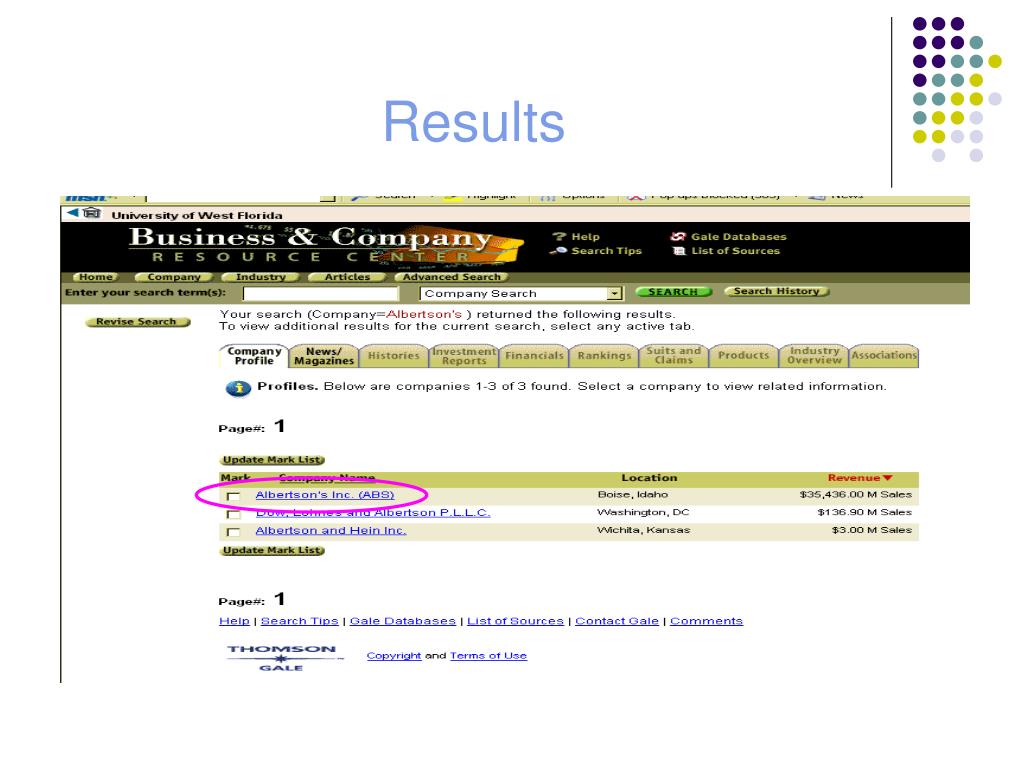Click the footer List of Sources link
Viewport: 1024px width, 768px height.
tap(515, 621)
